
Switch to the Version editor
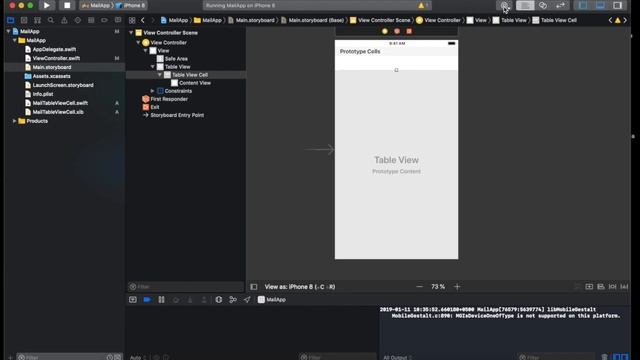[560, 5]
